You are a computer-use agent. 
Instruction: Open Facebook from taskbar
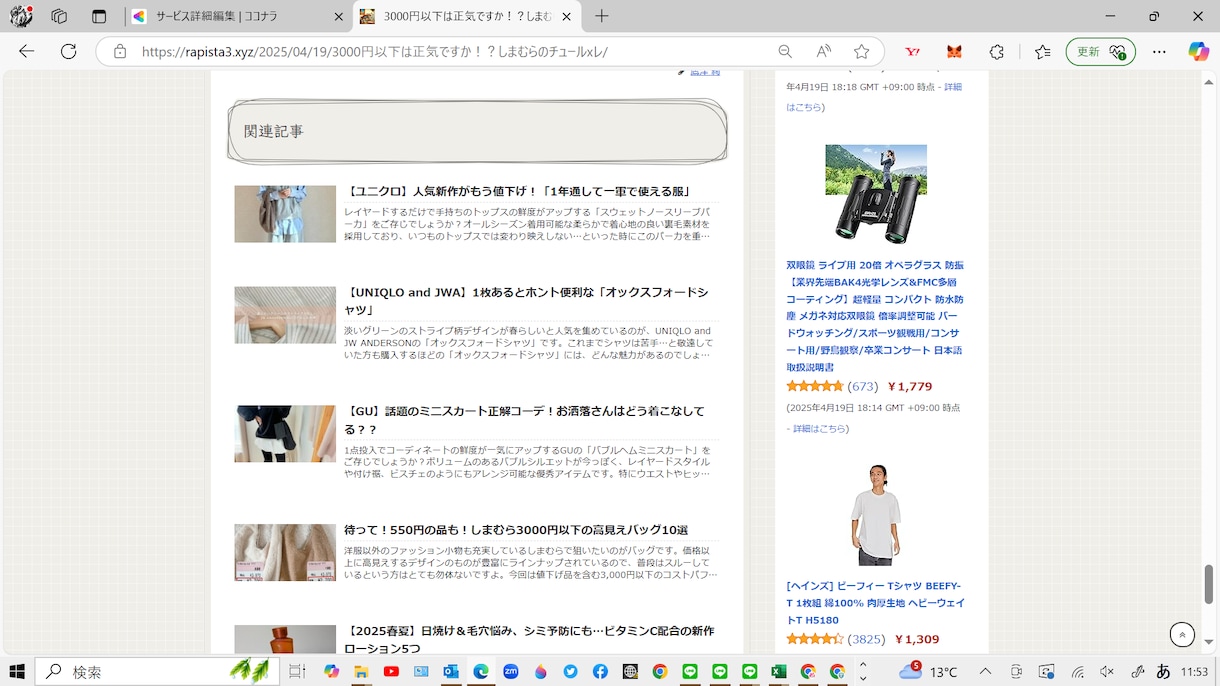click(x=600, y=672)
